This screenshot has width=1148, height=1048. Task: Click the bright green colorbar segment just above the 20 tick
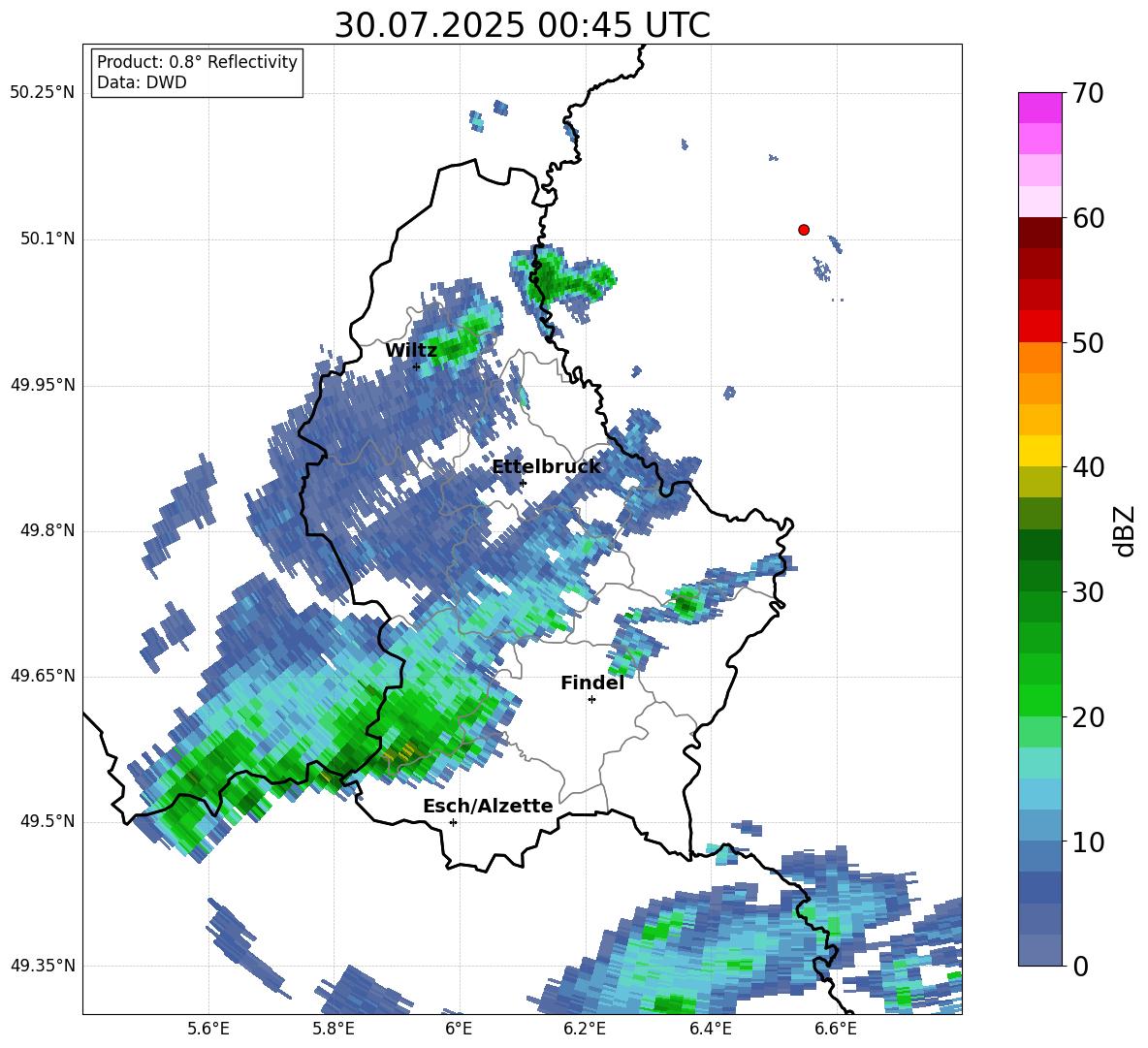(1039, 700)
